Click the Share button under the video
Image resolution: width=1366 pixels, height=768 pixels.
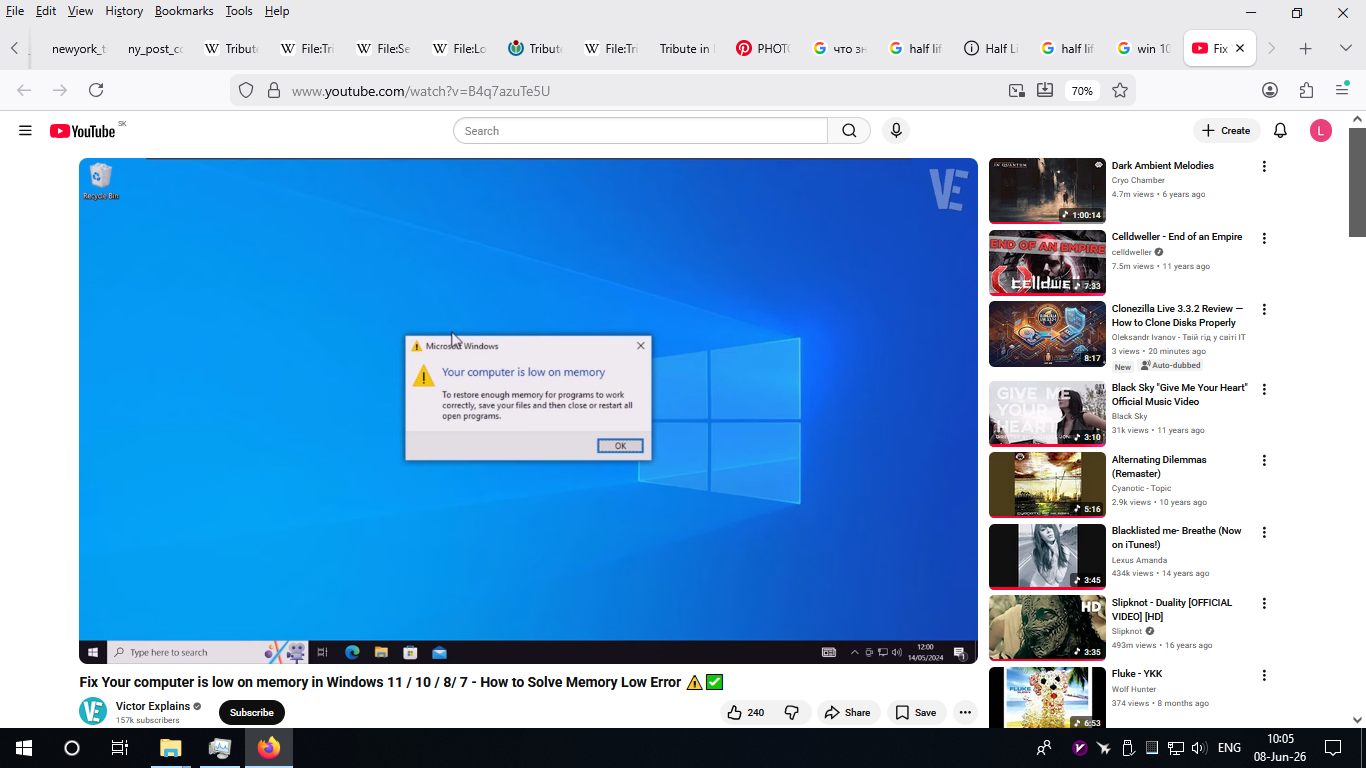click(x=847, y=712)
